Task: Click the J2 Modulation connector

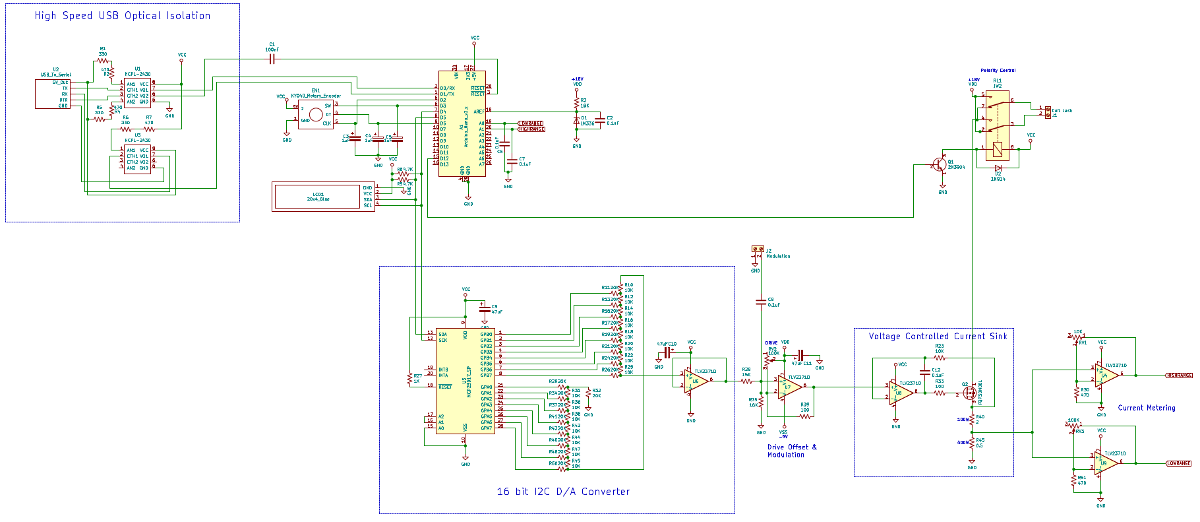Action: 755,250
